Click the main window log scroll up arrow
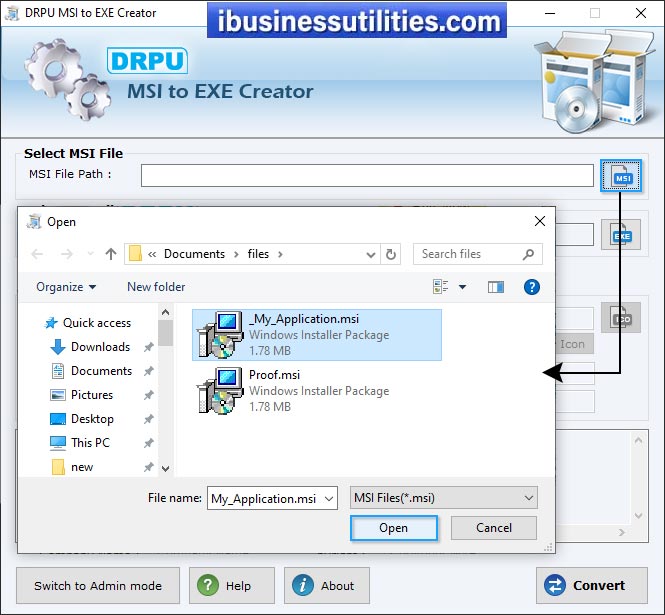The width and height of the screenshot is (665, 615). tap(638, 440)
